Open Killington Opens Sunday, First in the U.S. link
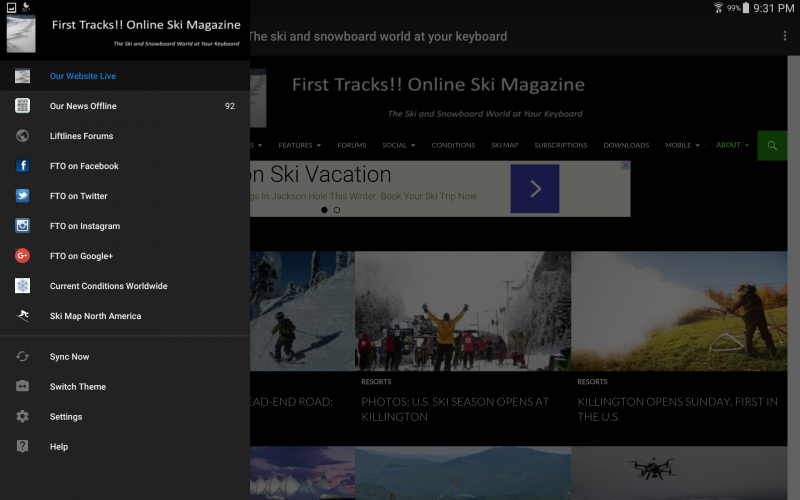The width and height of the screenshot is (800, 500). pyautogui.click(x=677, y=409)
